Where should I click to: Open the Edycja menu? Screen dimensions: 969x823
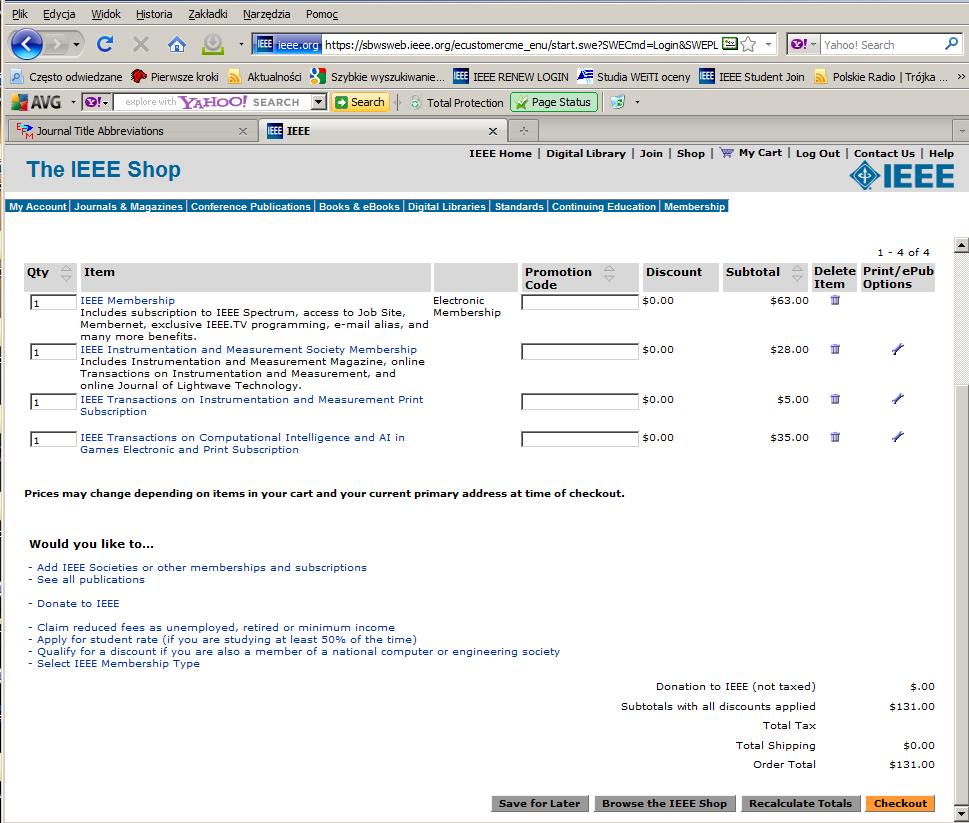click(x=59, y=14)
